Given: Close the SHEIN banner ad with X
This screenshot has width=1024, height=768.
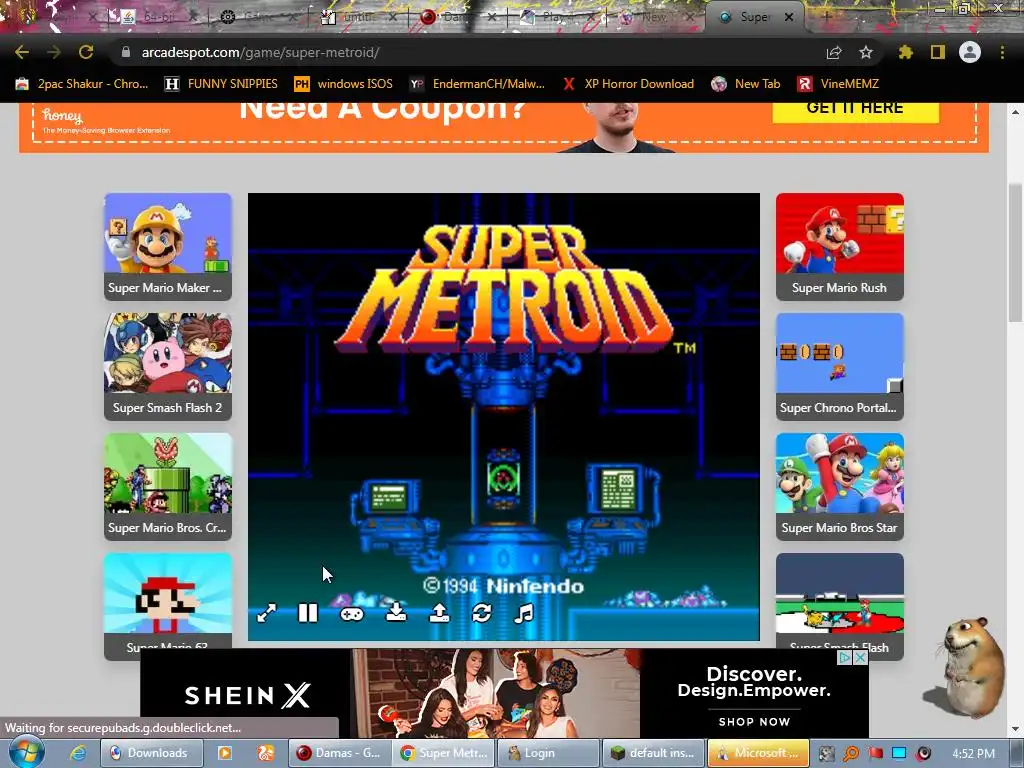Looking at the screenshot, I should point(861,658).
